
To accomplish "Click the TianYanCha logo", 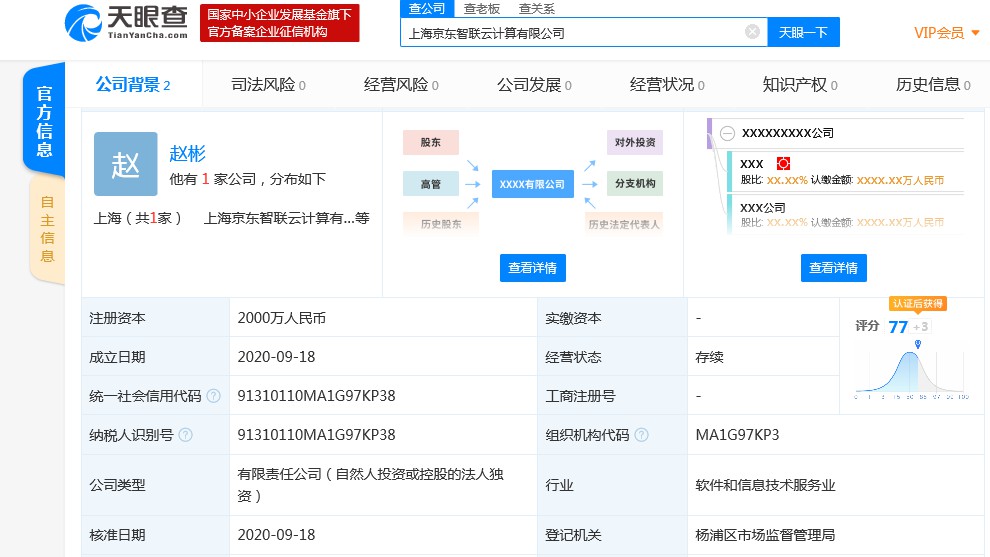I will pyautogui.click(x=126, y=23).
